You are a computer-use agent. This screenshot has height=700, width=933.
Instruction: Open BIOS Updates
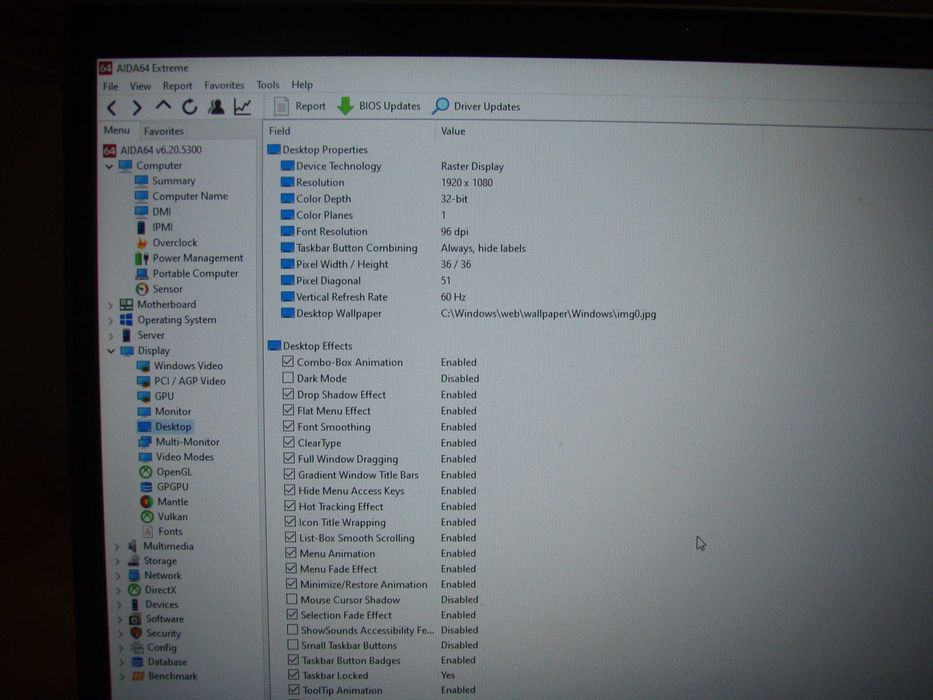pyautogui.click(x=378, y=106)
